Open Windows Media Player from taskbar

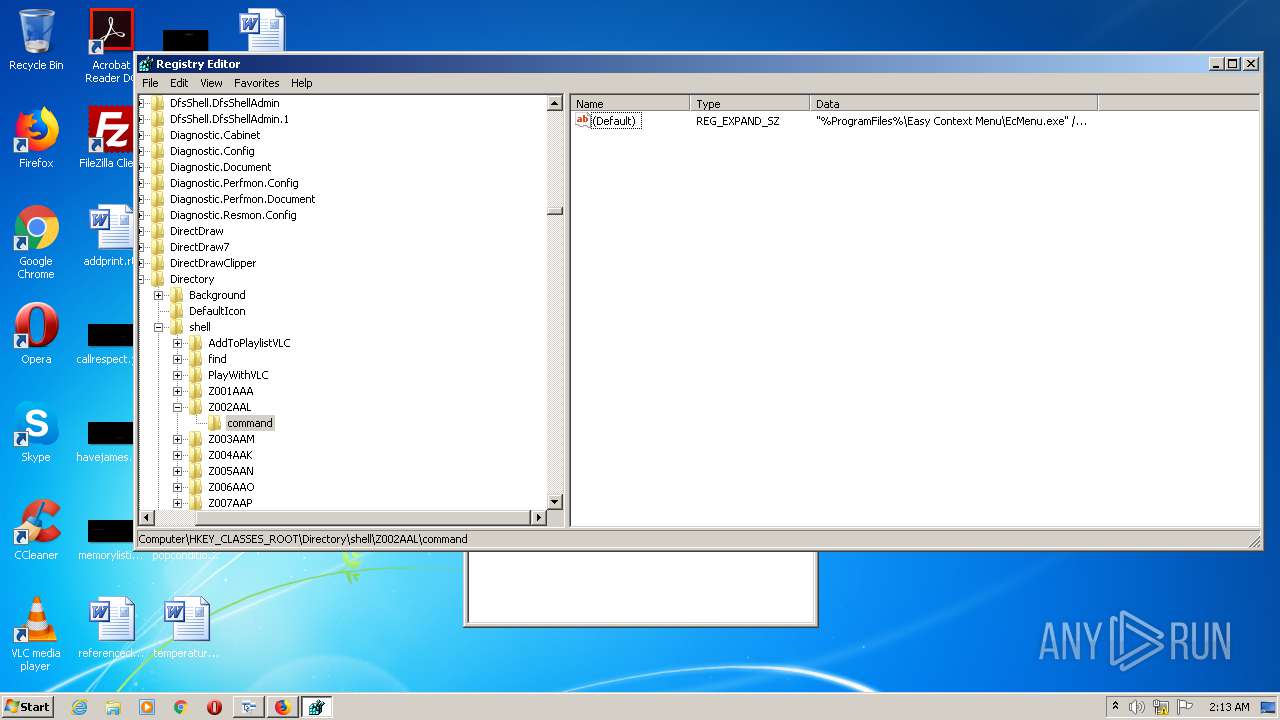point(147,707)
